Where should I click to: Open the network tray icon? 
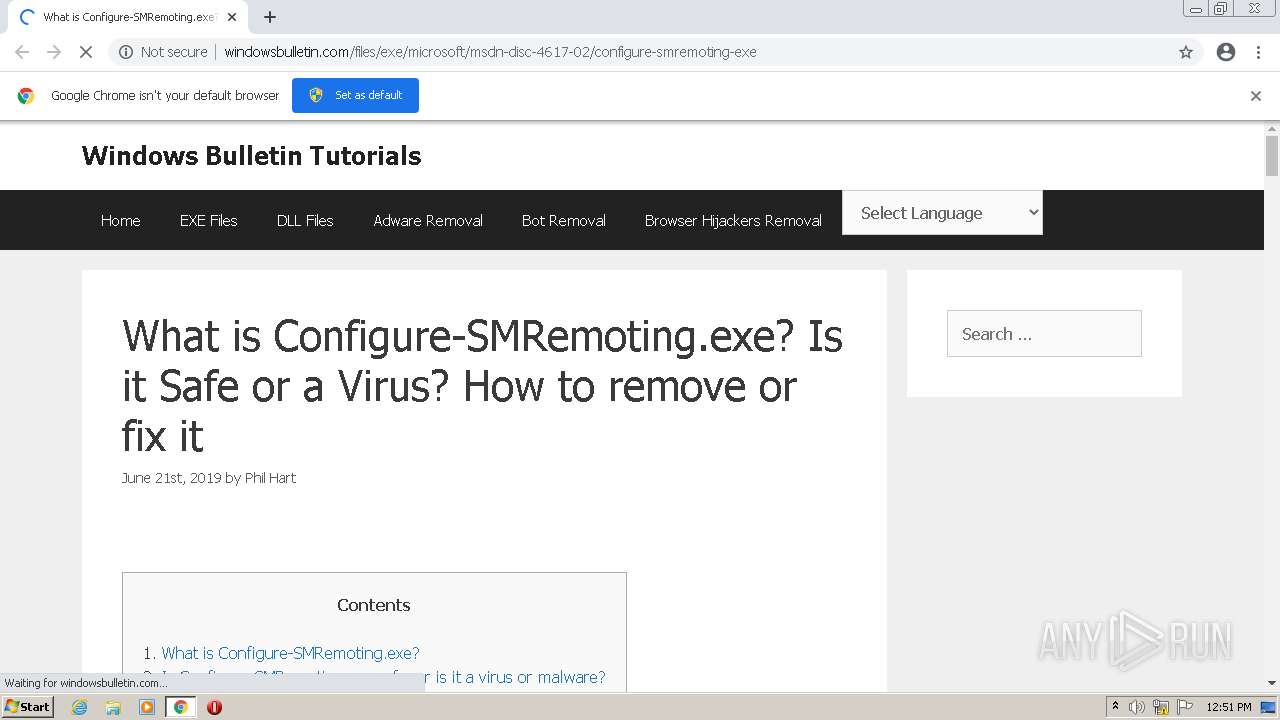(1161, 707)
